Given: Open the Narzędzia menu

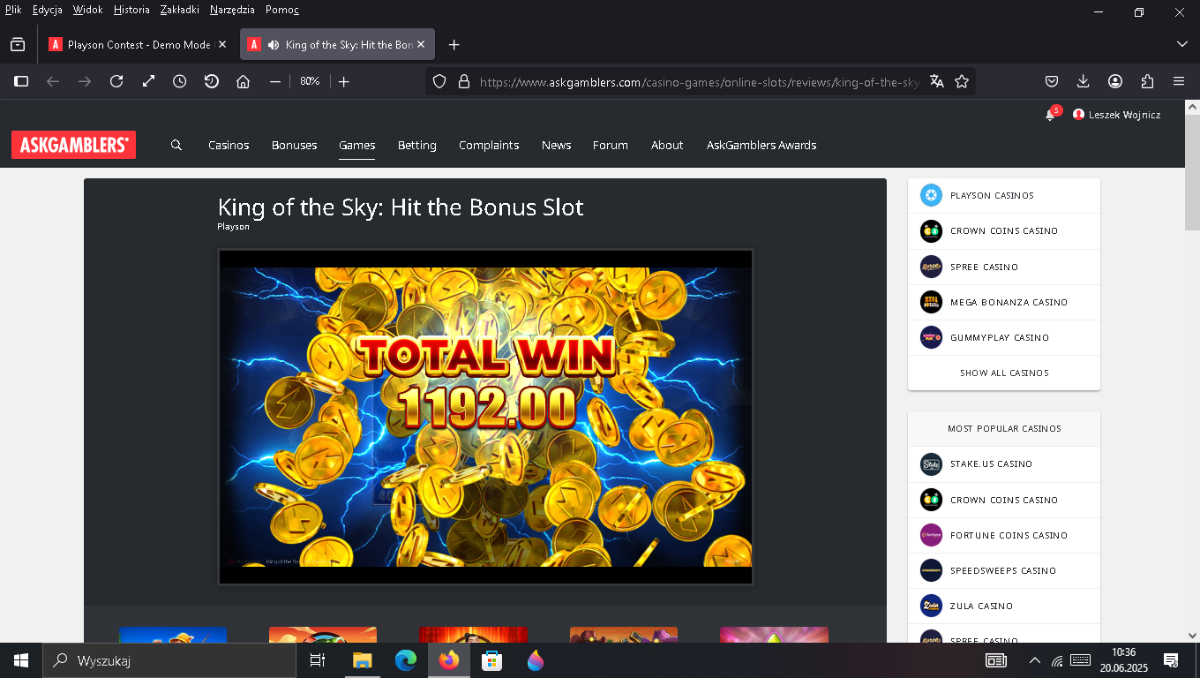Looking at the screenshot, I should click(x=232, y=10).
